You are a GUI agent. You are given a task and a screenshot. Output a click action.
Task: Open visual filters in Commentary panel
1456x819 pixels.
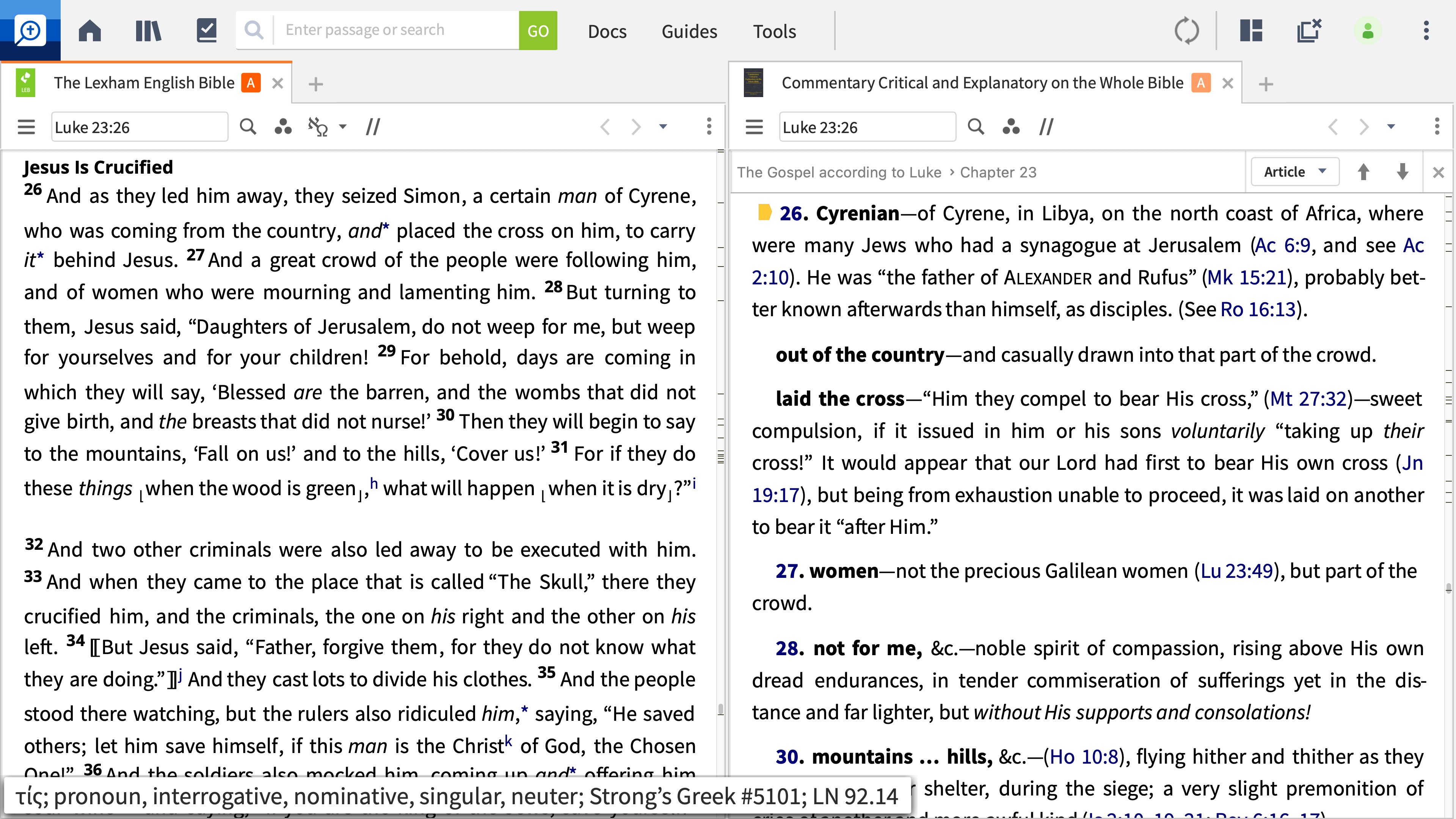pos(1010,127)
